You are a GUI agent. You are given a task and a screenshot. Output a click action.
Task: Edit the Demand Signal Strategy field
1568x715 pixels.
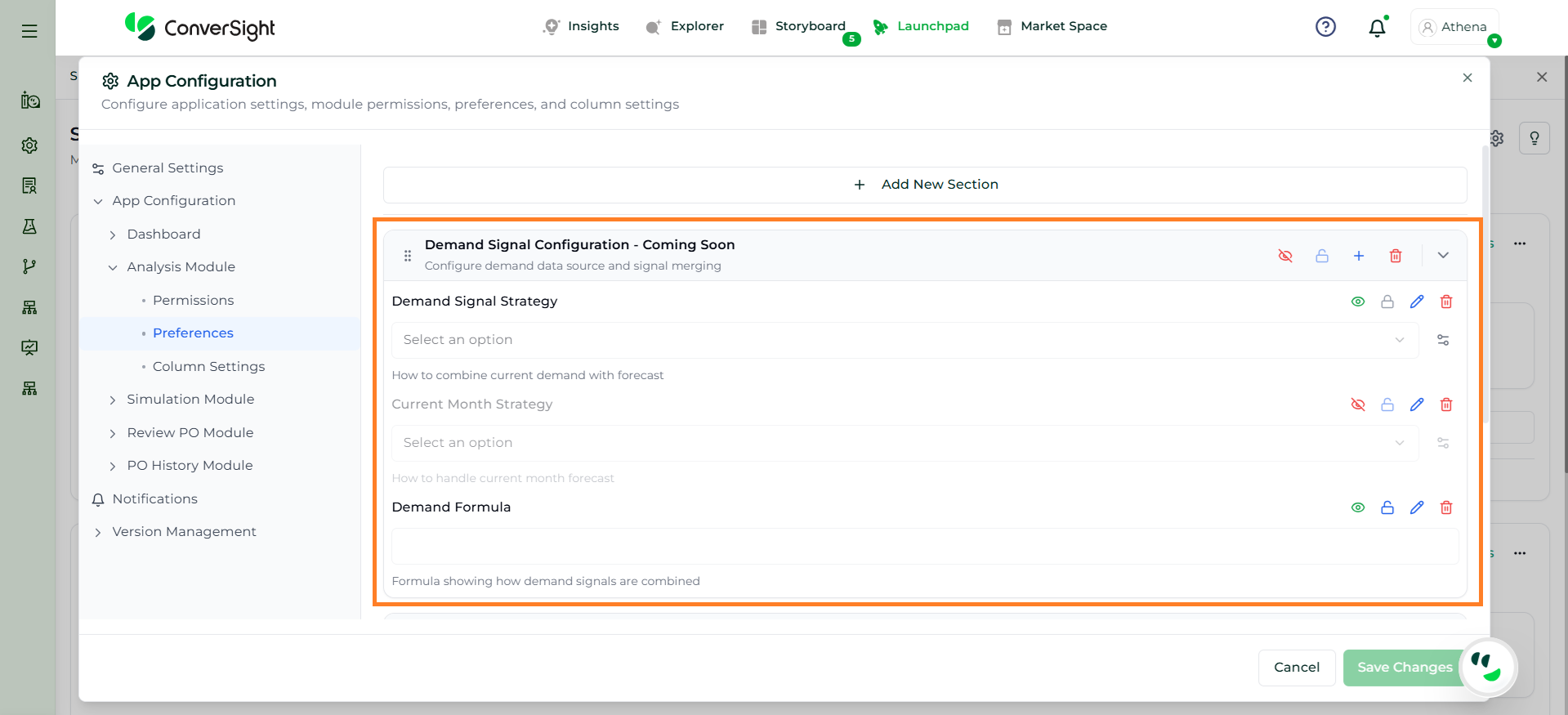pos(1417,302)
